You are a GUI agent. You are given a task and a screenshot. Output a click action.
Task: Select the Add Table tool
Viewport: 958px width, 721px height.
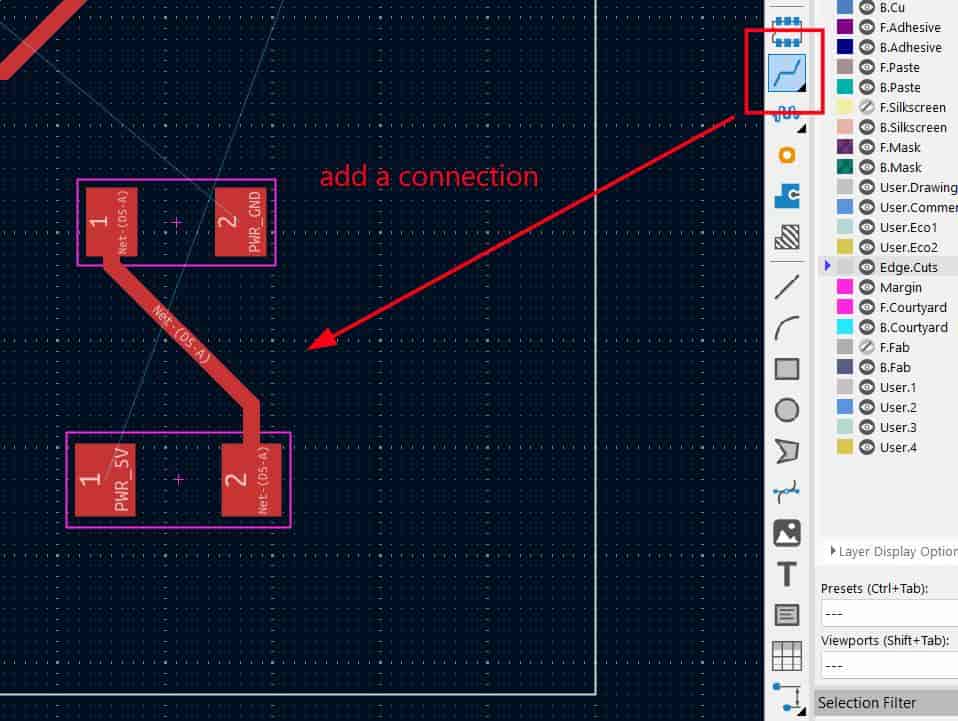(787, 656)
